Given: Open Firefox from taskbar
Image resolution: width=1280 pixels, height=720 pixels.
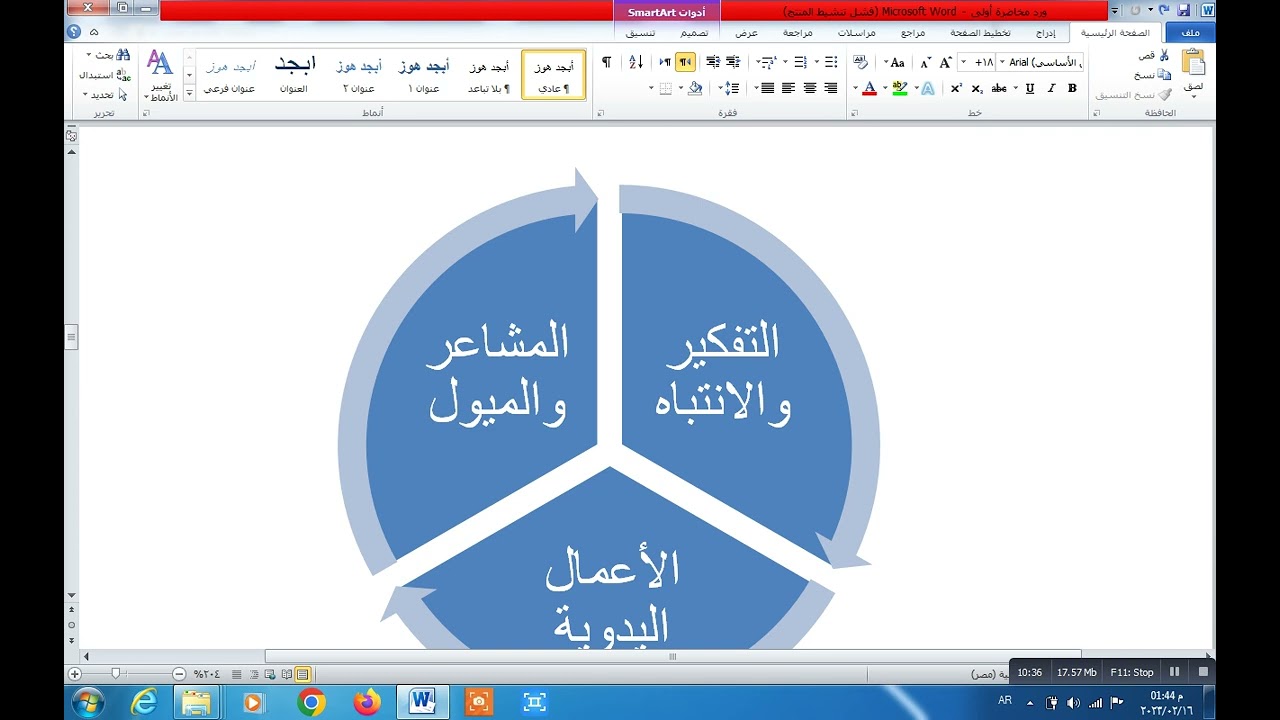Looking at the screenshot, I should pos(367,703).
